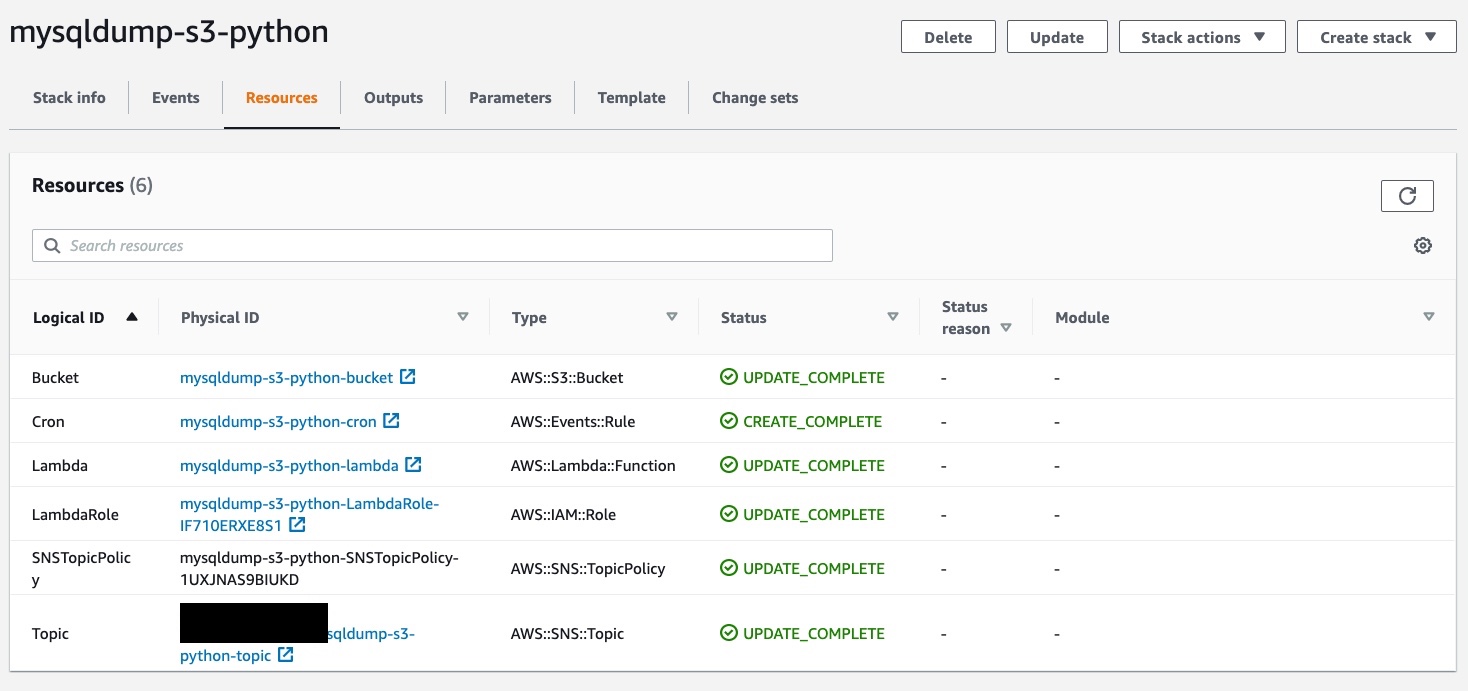The image size is (1468, 691).
Task: Click AWS::Lambda::Function type cell
Action: click(593, 466)
